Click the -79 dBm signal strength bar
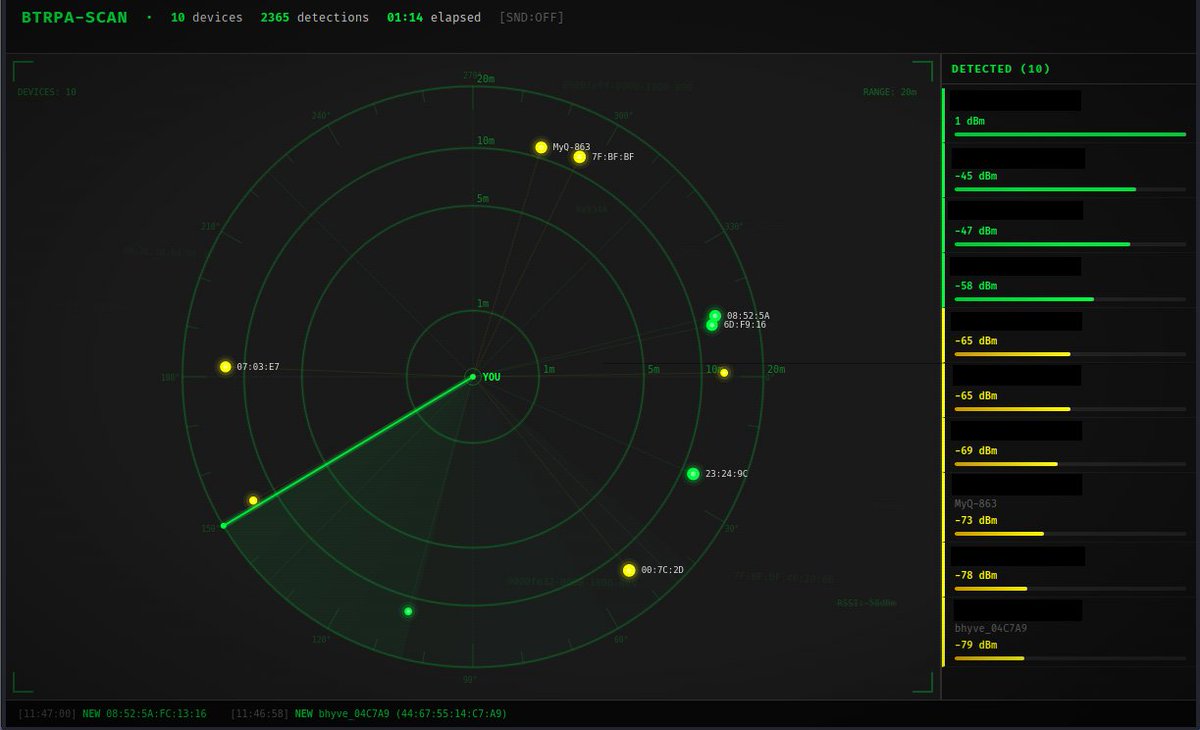This screenshot has width=1200, height=730. (x=1070, y=658)
